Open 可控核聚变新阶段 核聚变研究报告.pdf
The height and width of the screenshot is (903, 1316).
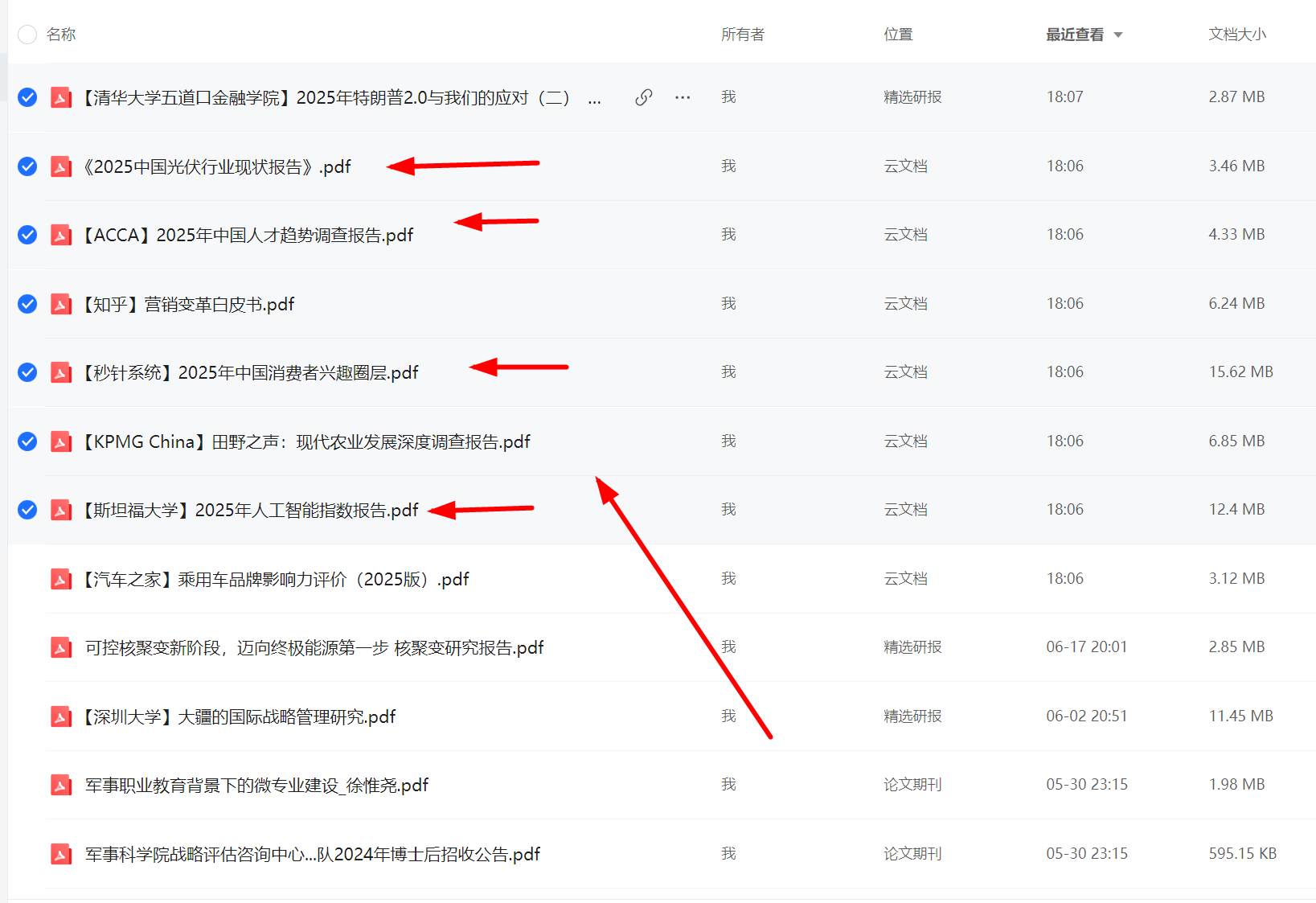tap(314, 647)
